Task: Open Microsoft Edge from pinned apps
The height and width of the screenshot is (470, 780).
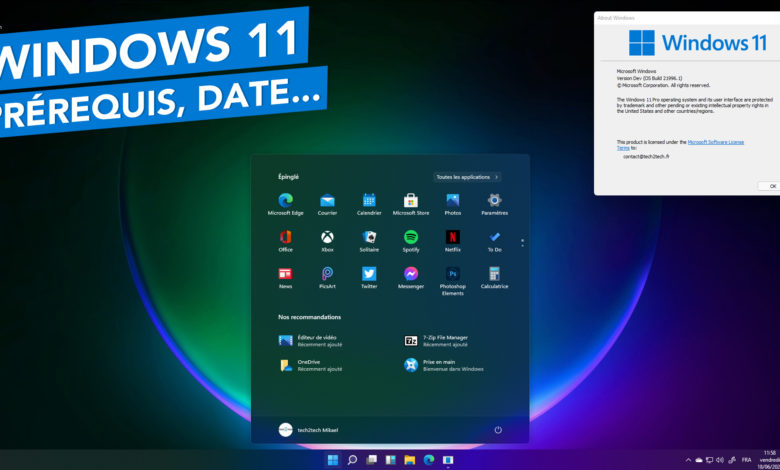Action: pos(286,204)
